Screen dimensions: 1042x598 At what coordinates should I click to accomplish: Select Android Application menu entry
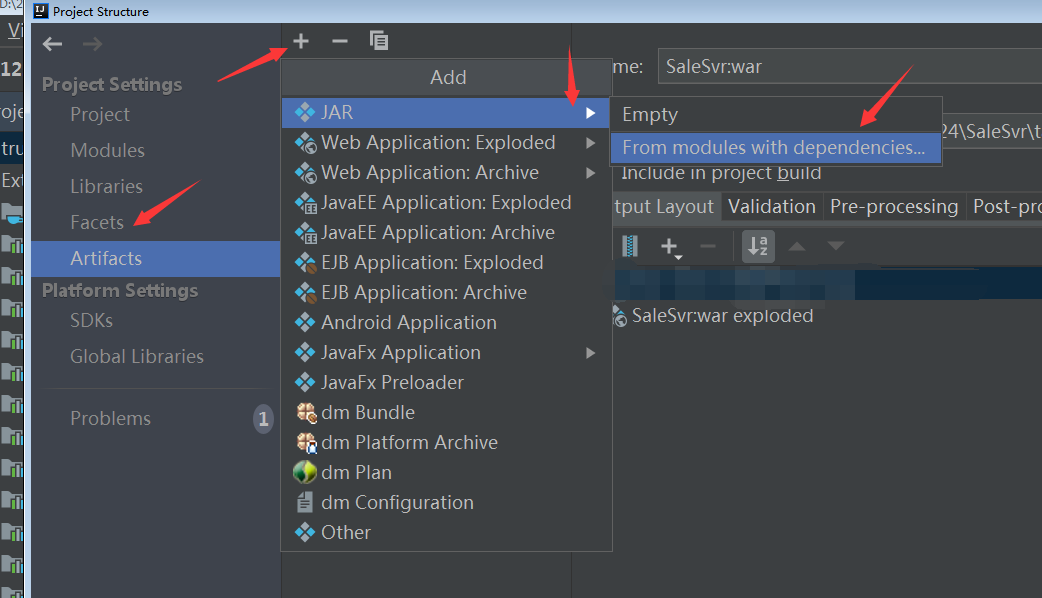(446, 322)
